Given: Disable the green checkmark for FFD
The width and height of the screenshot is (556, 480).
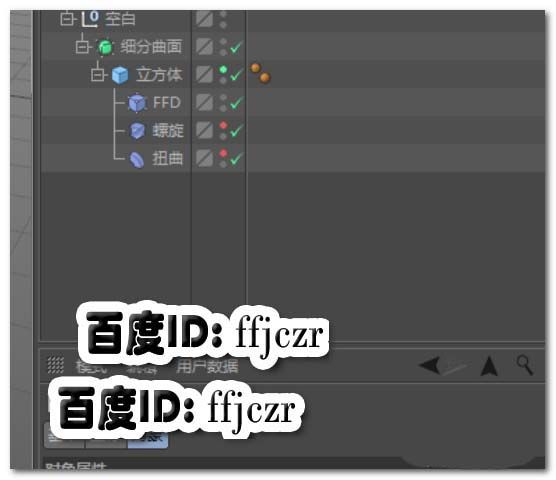Looking at the screenshot, I should pyautogui.click(x=236, y=103).
